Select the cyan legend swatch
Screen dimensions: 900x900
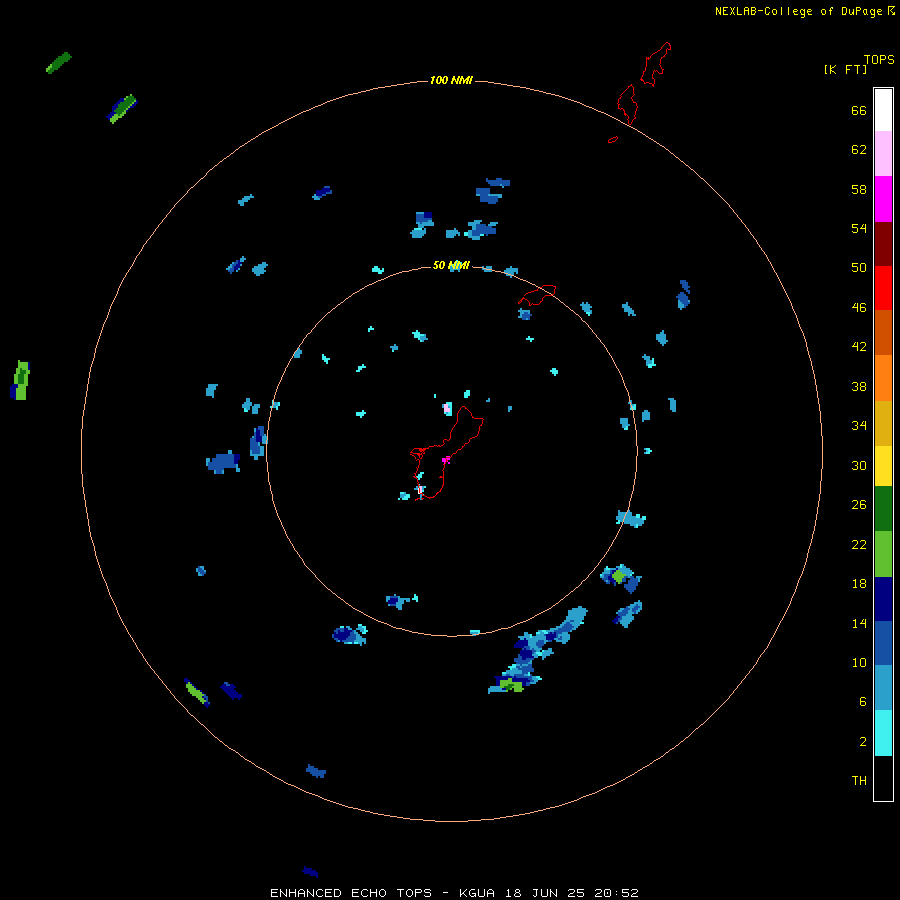[x=883, y=733]
